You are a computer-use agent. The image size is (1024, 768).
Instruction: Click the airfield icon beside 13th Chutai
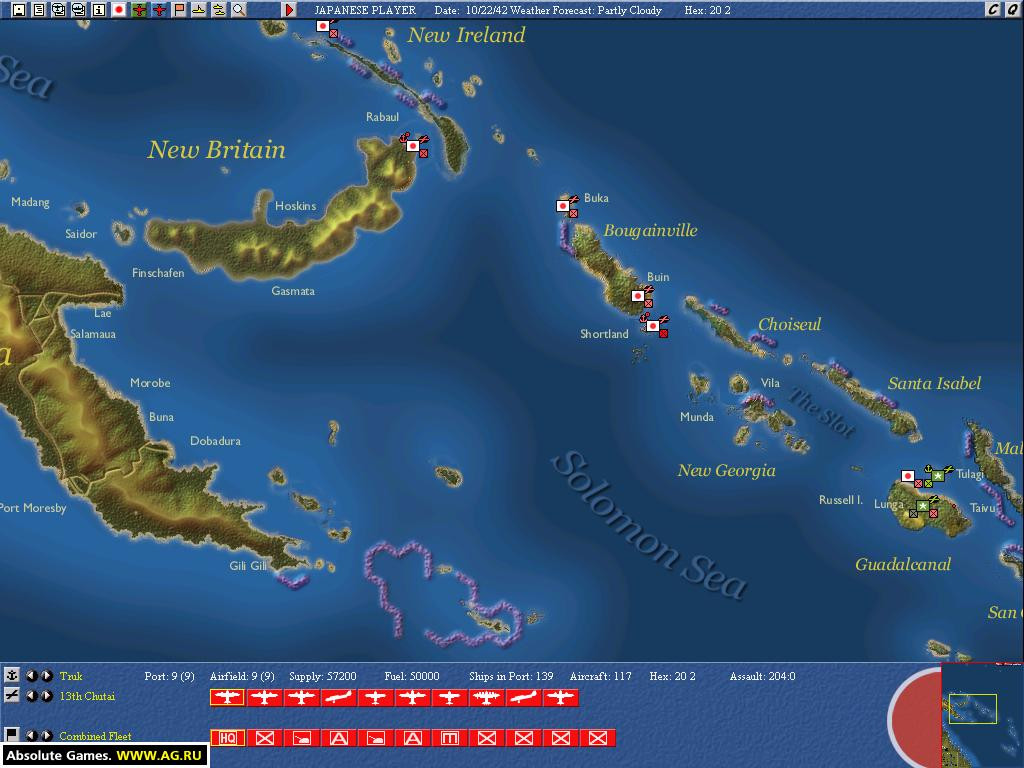click(12, 696)
